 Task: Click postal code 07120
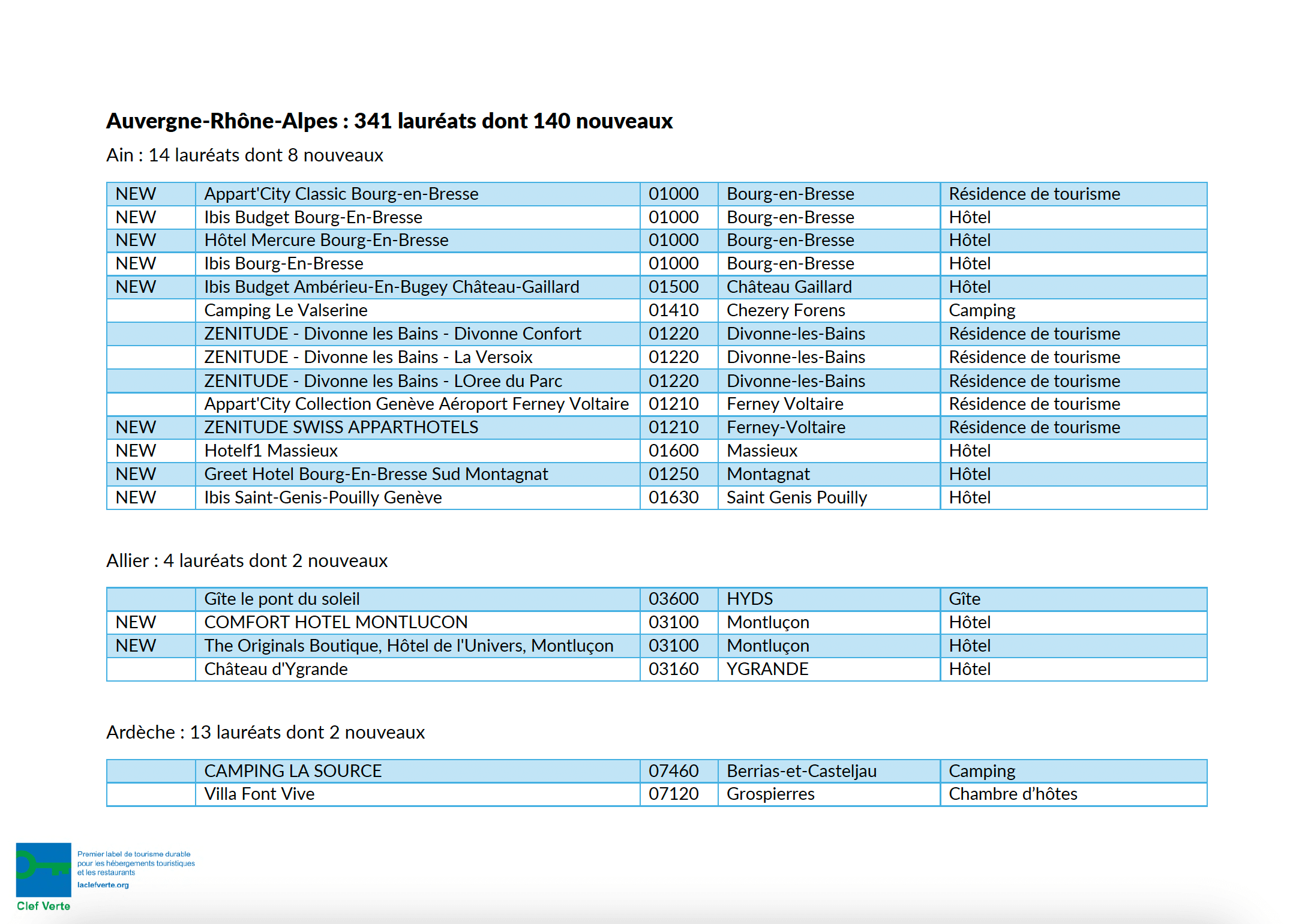click(x=679, y=795)
